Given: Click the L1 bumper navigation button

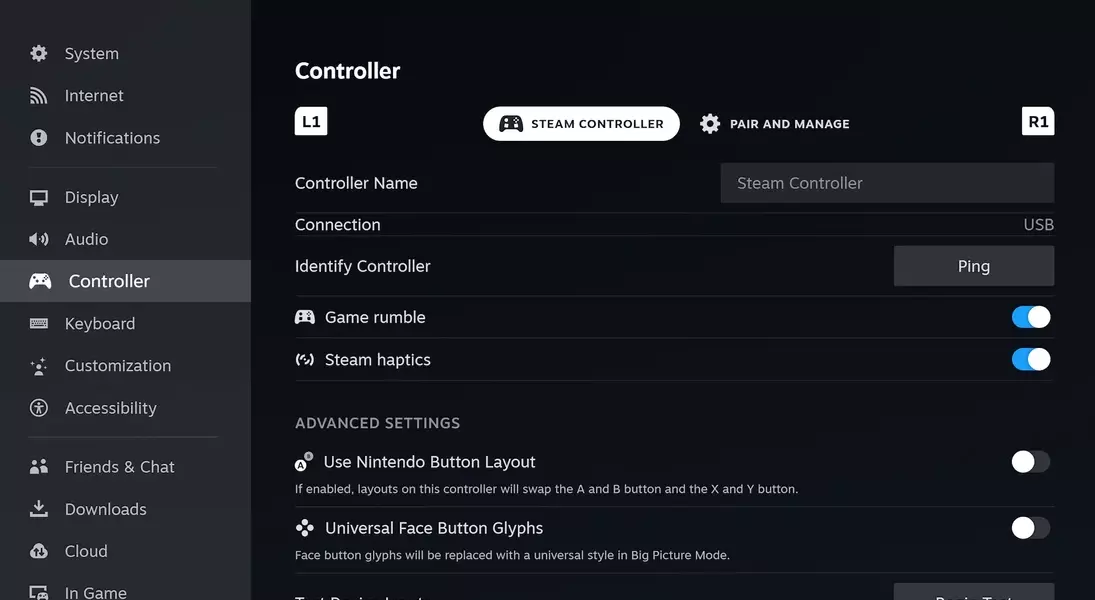Looking at the screenshot, I should (311, 122).
